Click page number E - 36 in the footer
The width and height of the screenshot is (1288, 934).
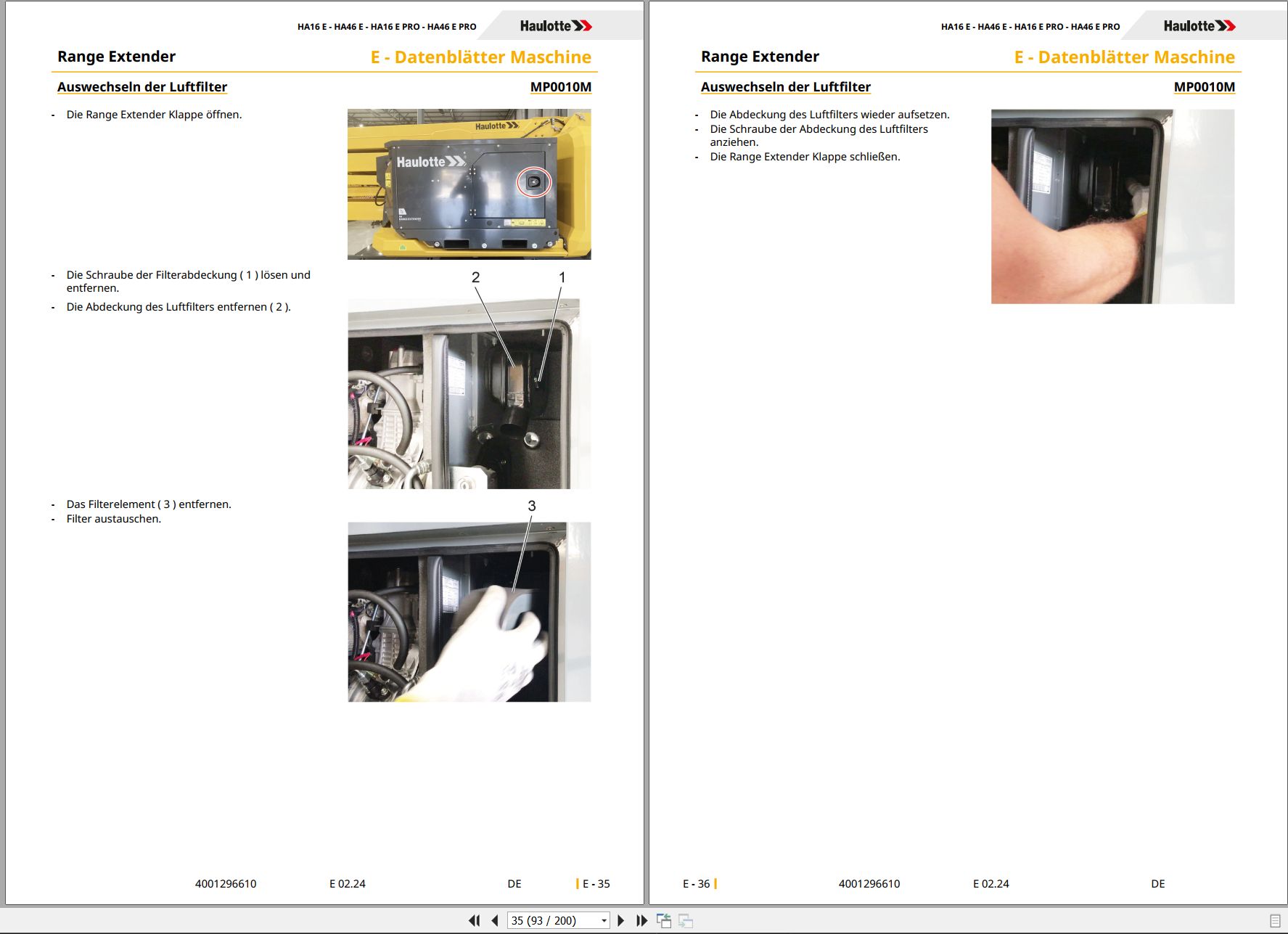[x=696, y=884]
